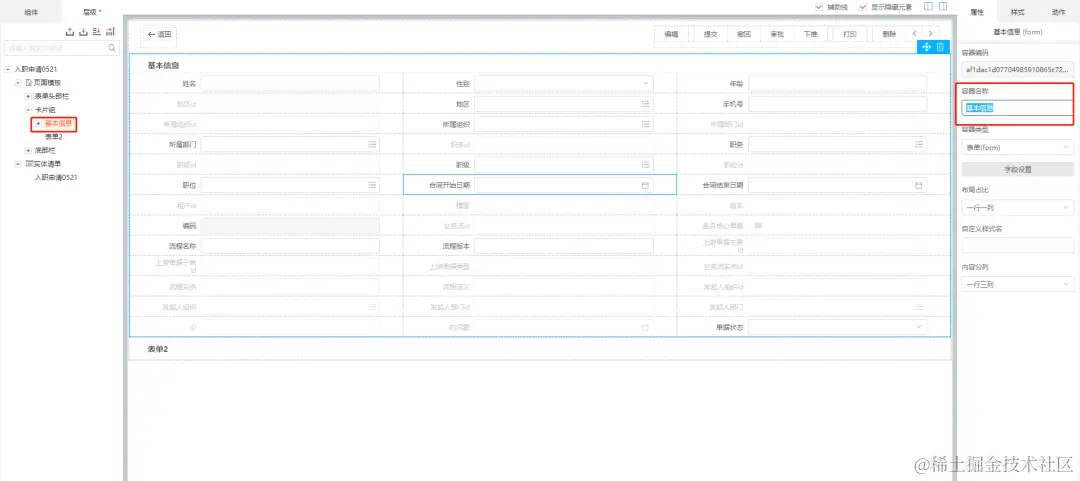Viewport: 1080px width, 481px height.
Task: Click the 撤回 button
Action: (743, 34)
